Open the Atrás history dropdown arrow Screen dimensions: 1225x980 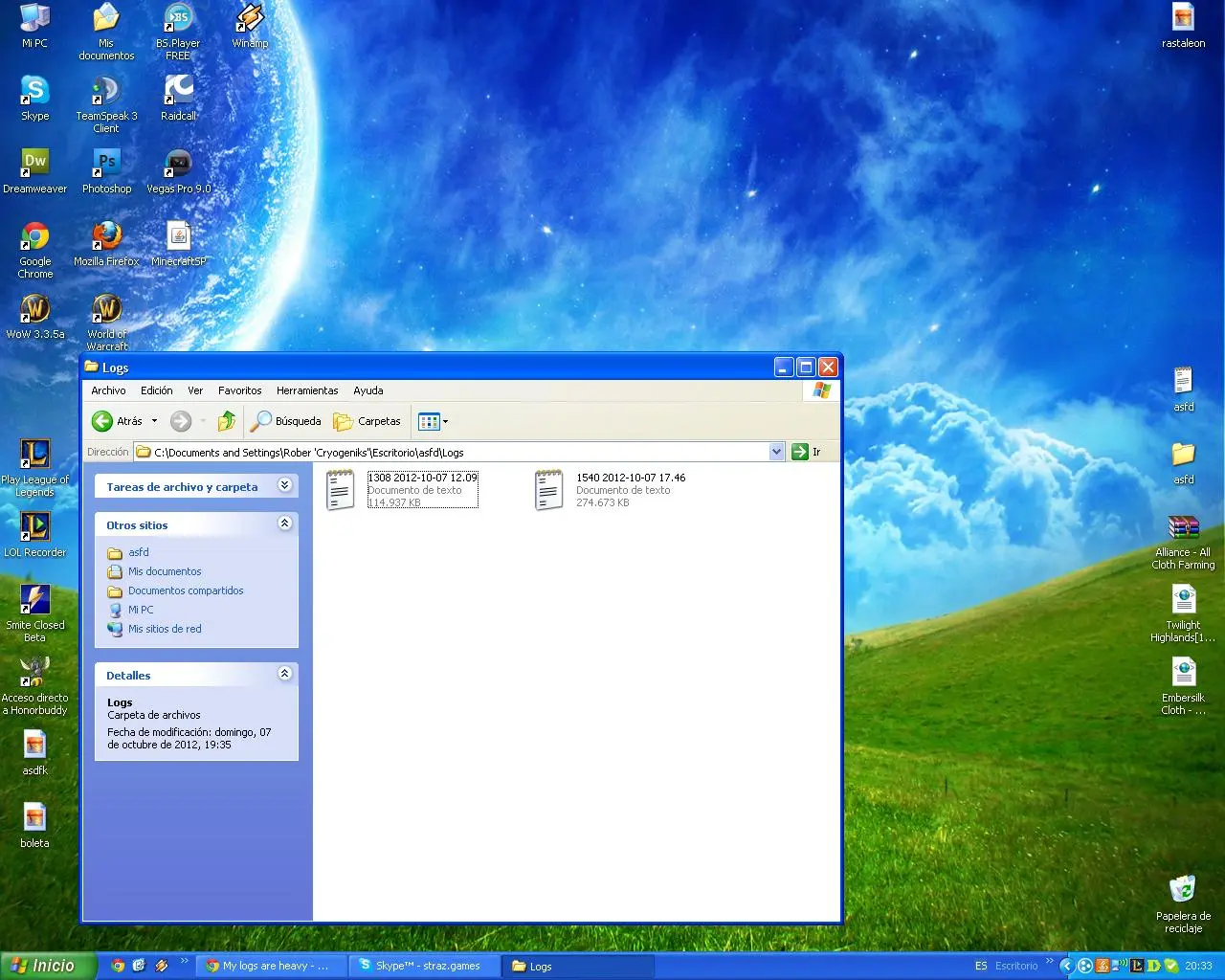point(154,421)
